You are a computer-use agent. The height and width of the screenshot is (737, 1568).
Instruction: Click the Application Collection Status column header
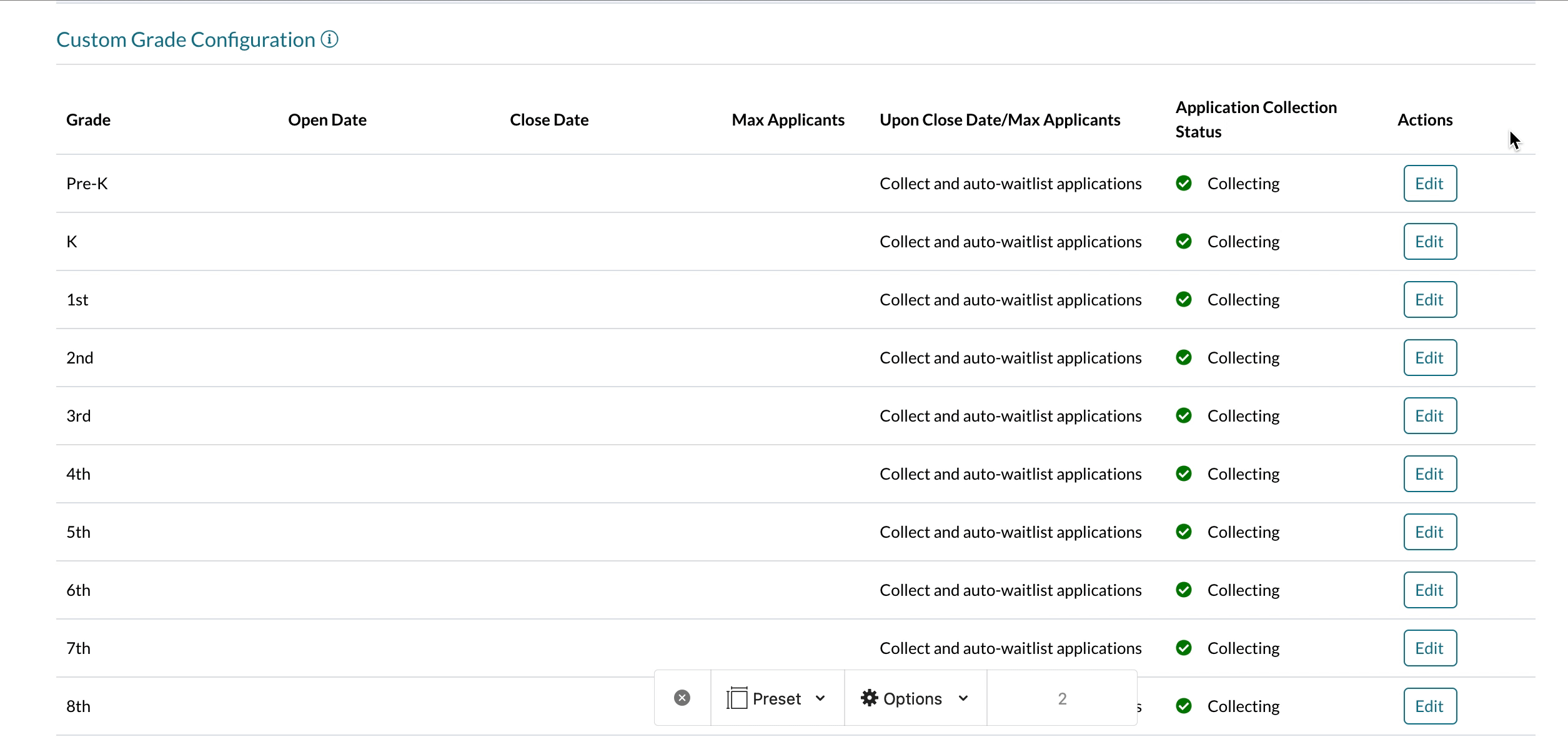click(1255, 119)
